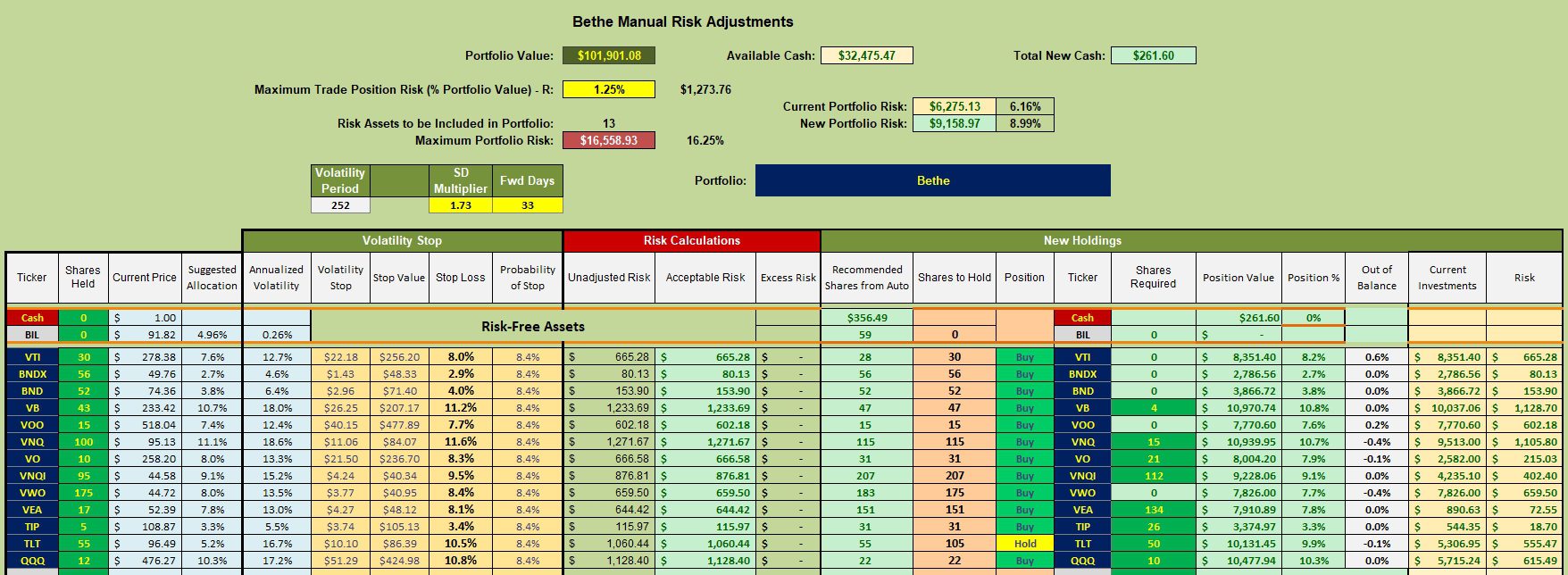Click the Current Portfolio Risk value $6,275.13
The image size is (1568, 575).
955,106
